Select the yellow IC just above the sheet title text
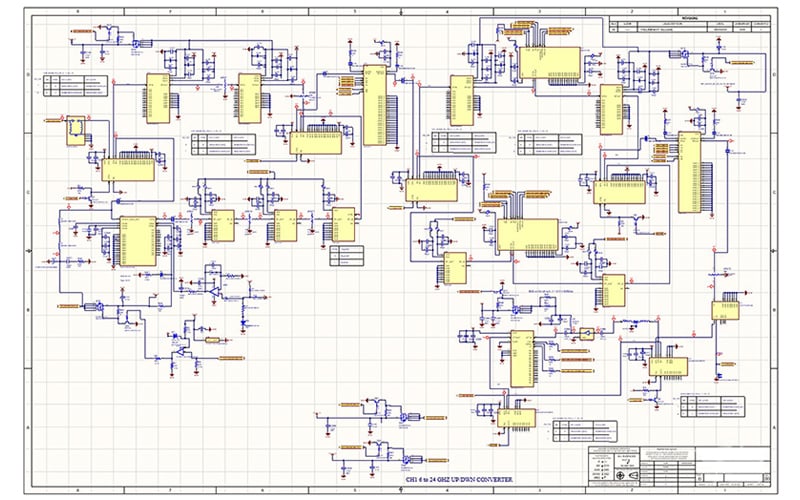The height and width of the screenshot is (500, 800). click(516, 418)
